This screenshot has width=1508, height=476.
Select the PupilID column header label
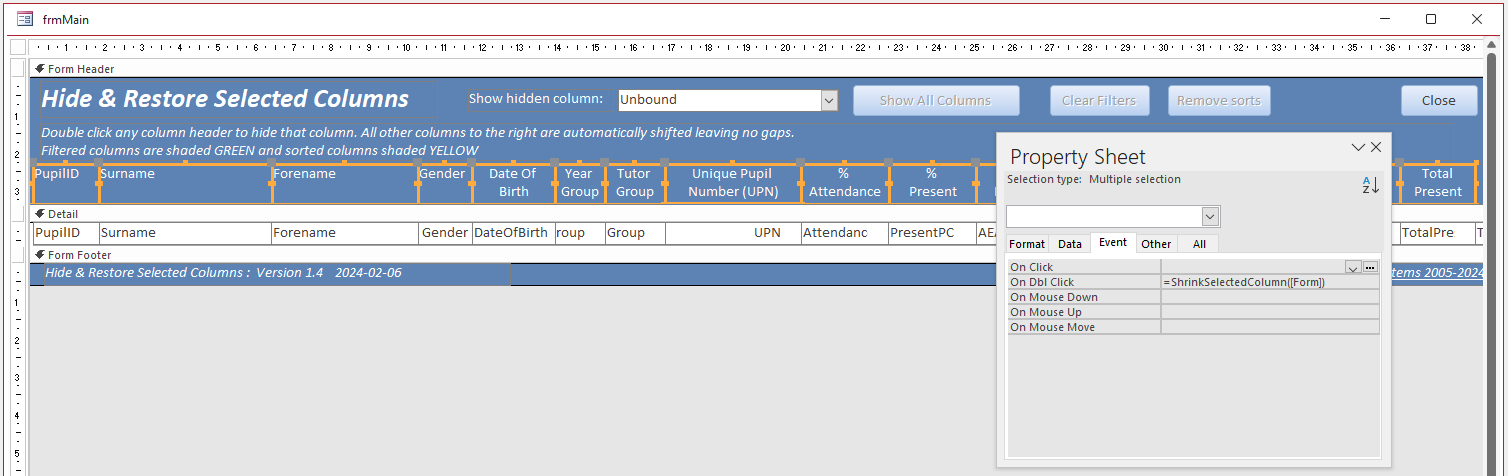click(x=65, y=183)
